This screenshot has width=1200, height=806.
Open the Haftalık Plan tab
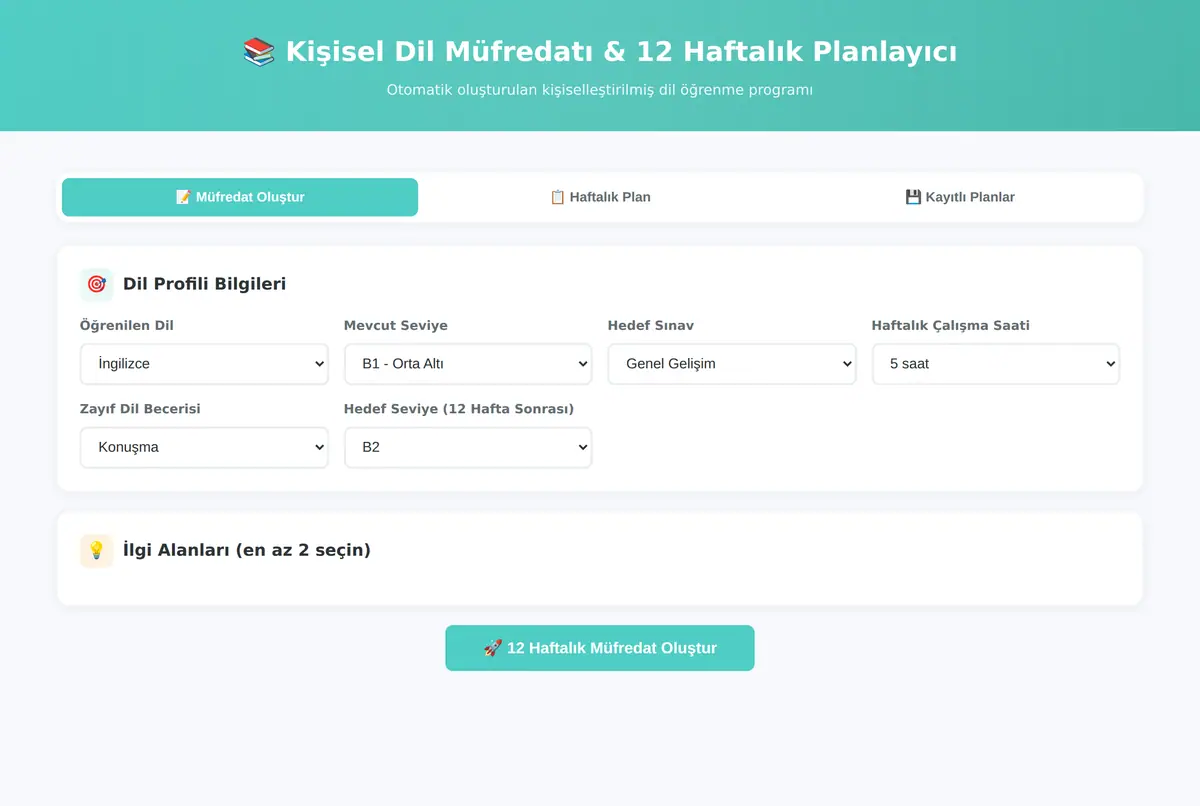pos(600,197)
